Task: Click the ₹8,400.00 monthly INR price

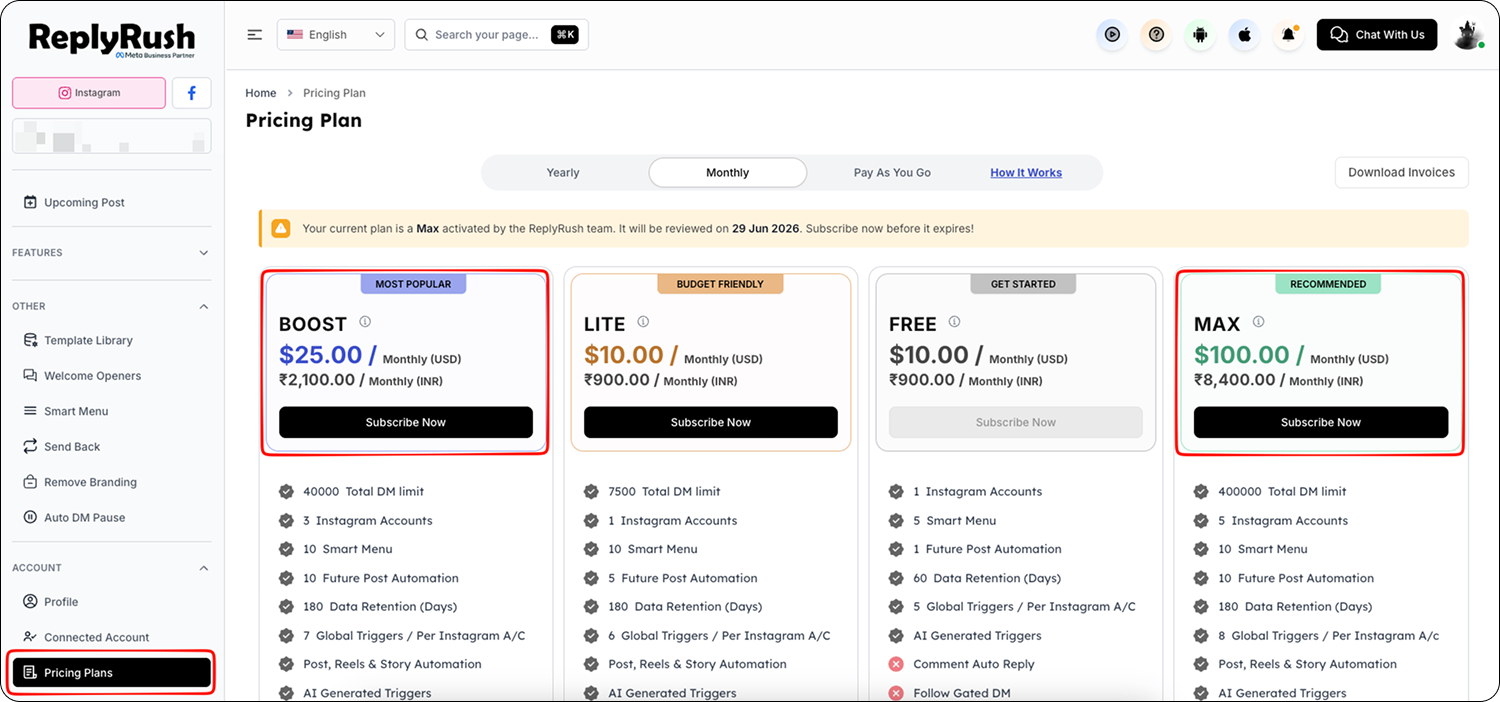Action: pyautogui.click(x=1278, y=381)
